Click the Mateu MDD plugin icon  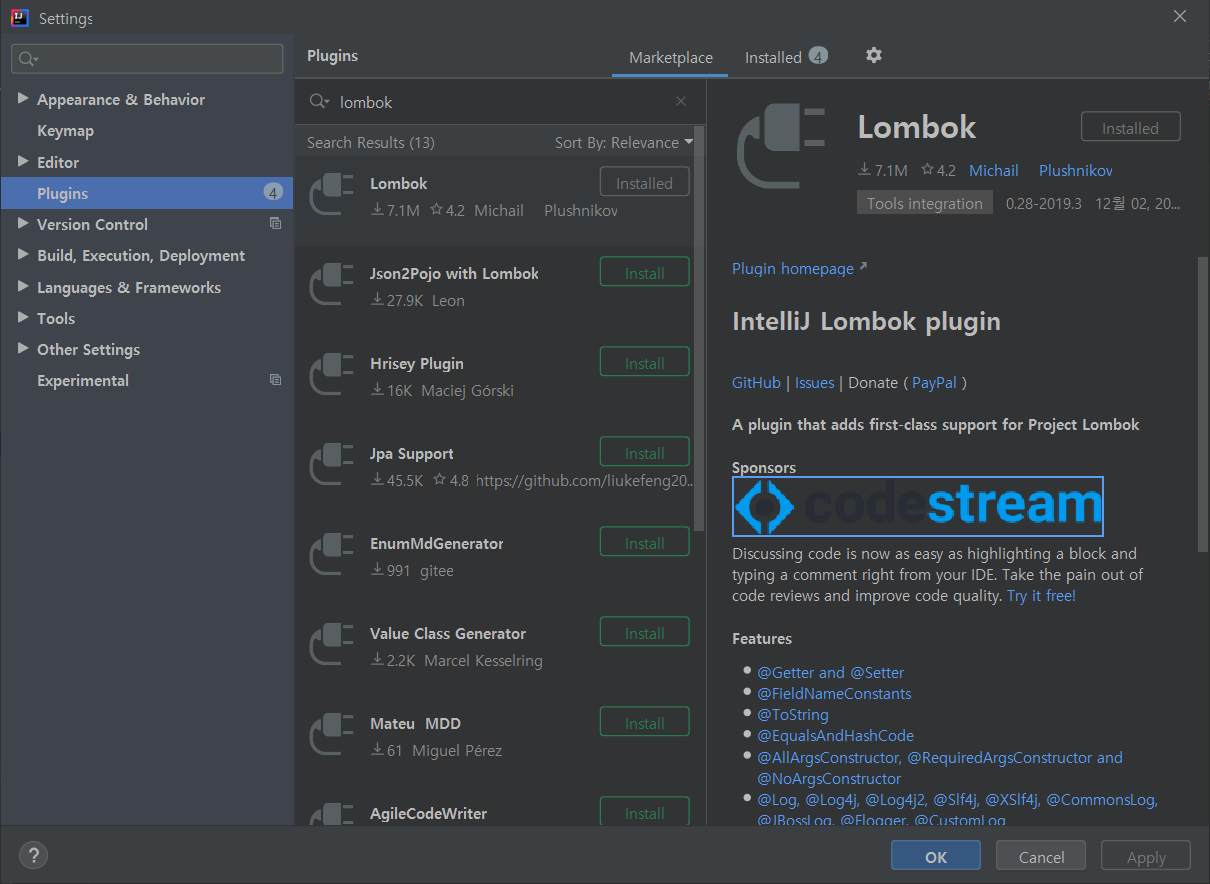point(333,735)
